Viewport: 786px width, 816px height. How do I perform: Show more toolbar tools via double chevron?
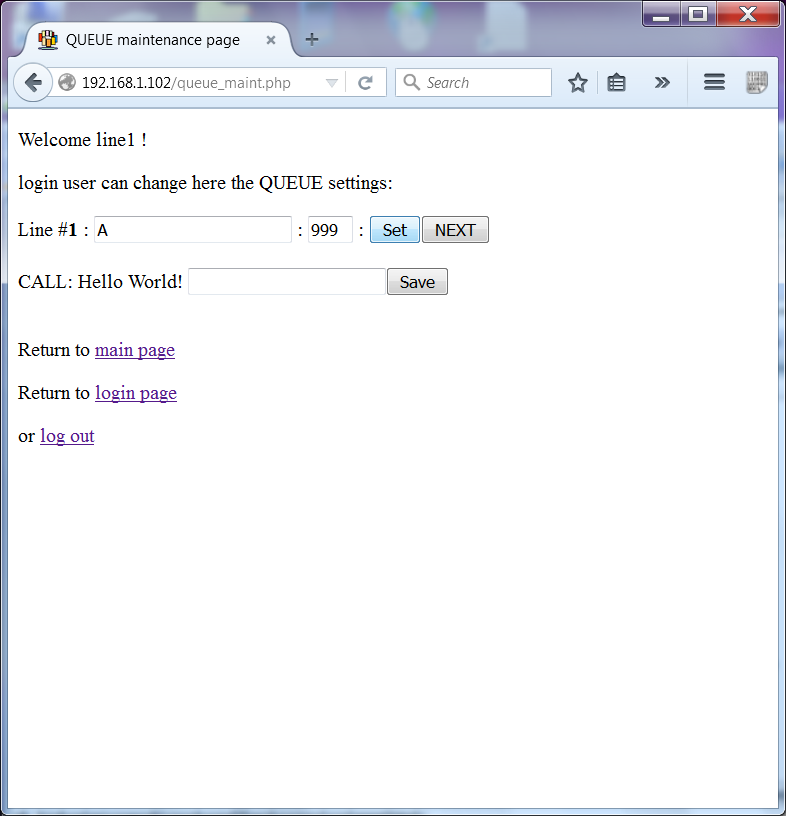[x=661, y=83]
